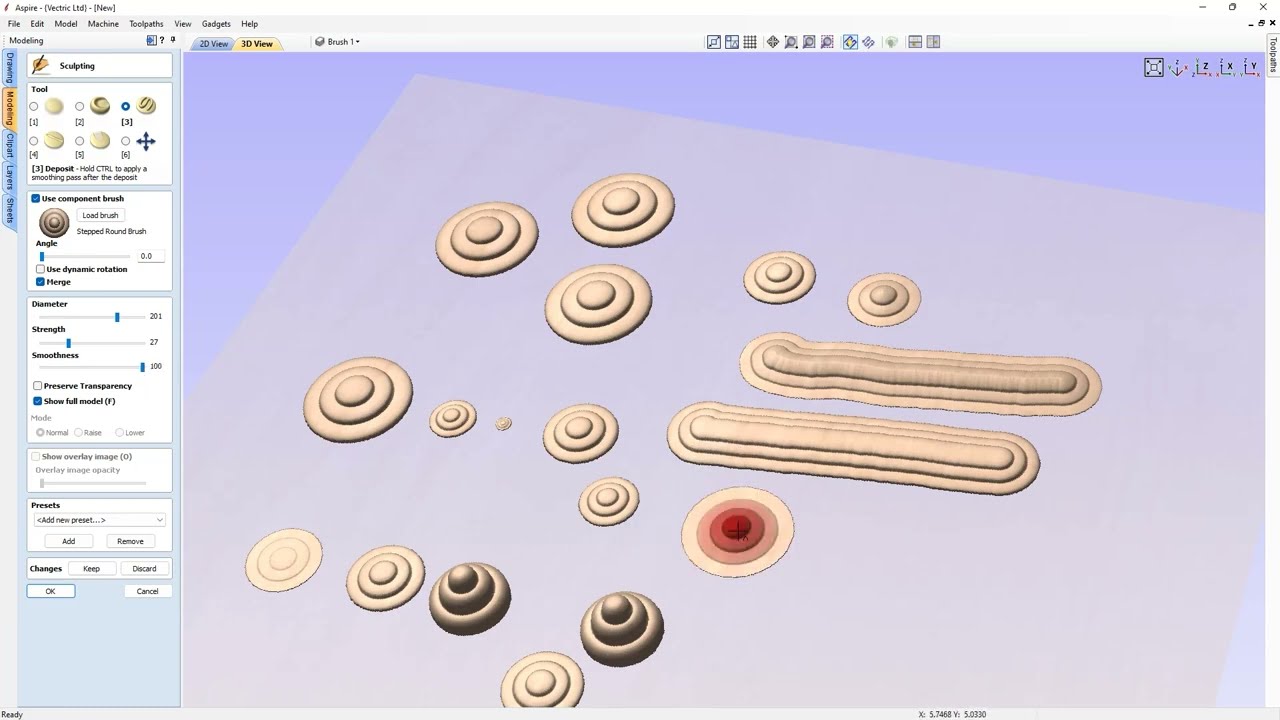Click the Keep changes button
This screenshot has width=1280, height=720.
pyautogui.click(x=91, y=568)
